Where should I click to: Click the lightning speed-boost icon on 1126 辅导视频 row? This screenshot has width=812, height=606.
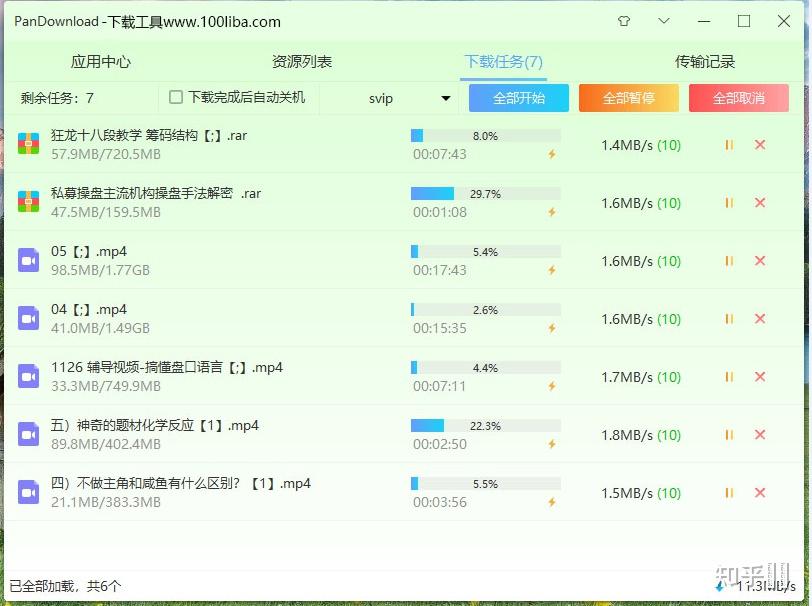(x=549, y=385)
